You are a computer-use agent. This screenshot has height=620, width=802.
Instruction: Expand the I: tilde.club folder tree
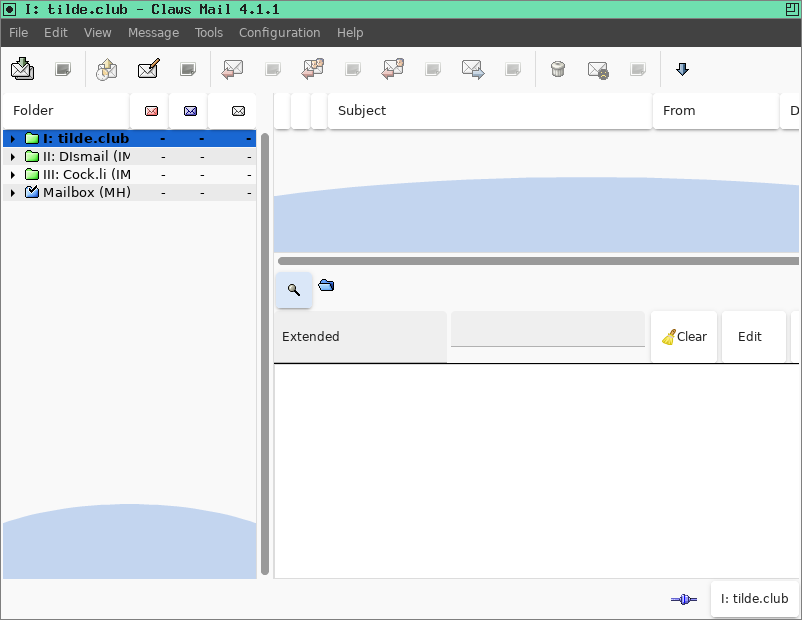tap(13, 139)
